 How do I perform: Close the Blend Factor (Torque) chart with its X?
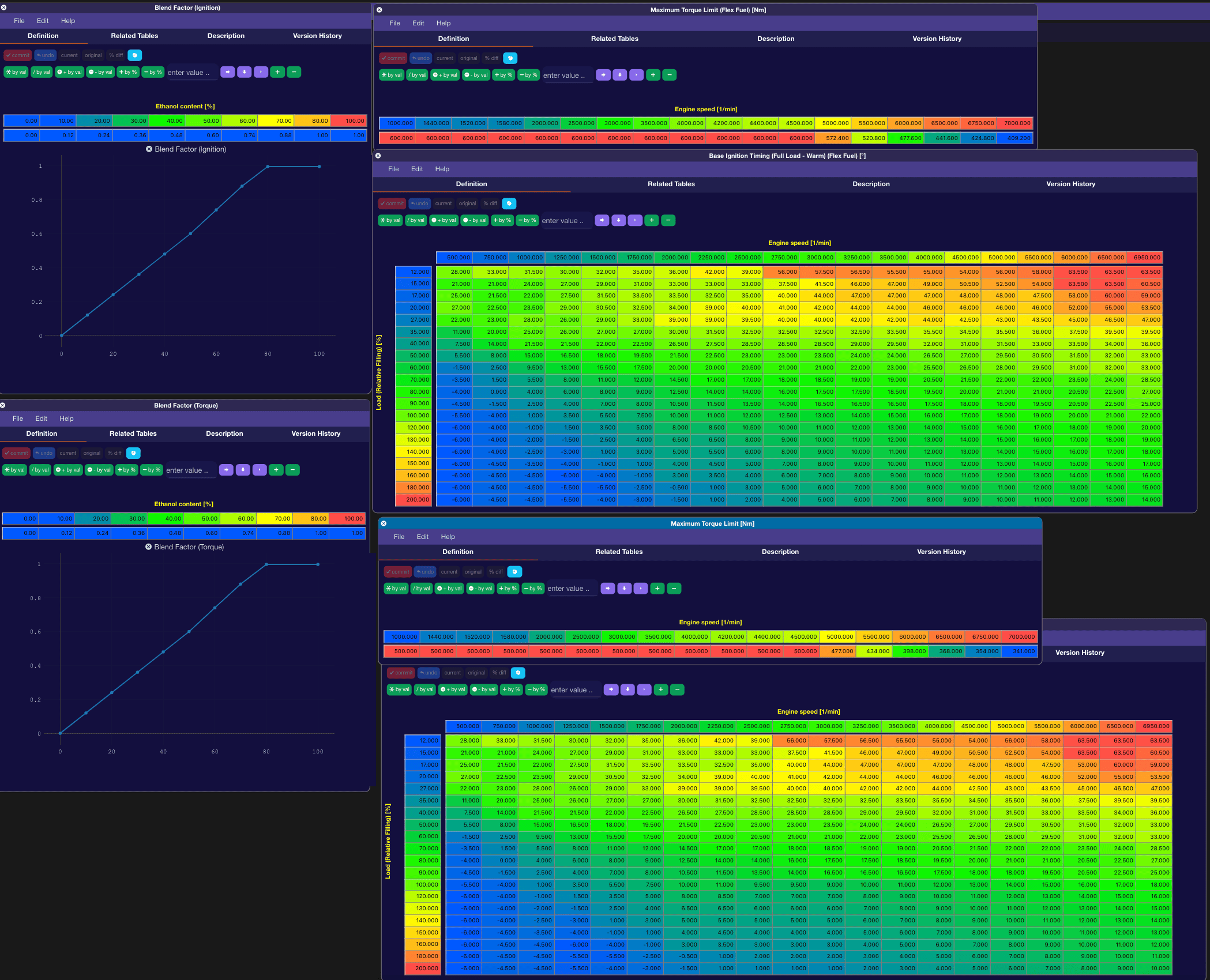[x=148, y=546]
